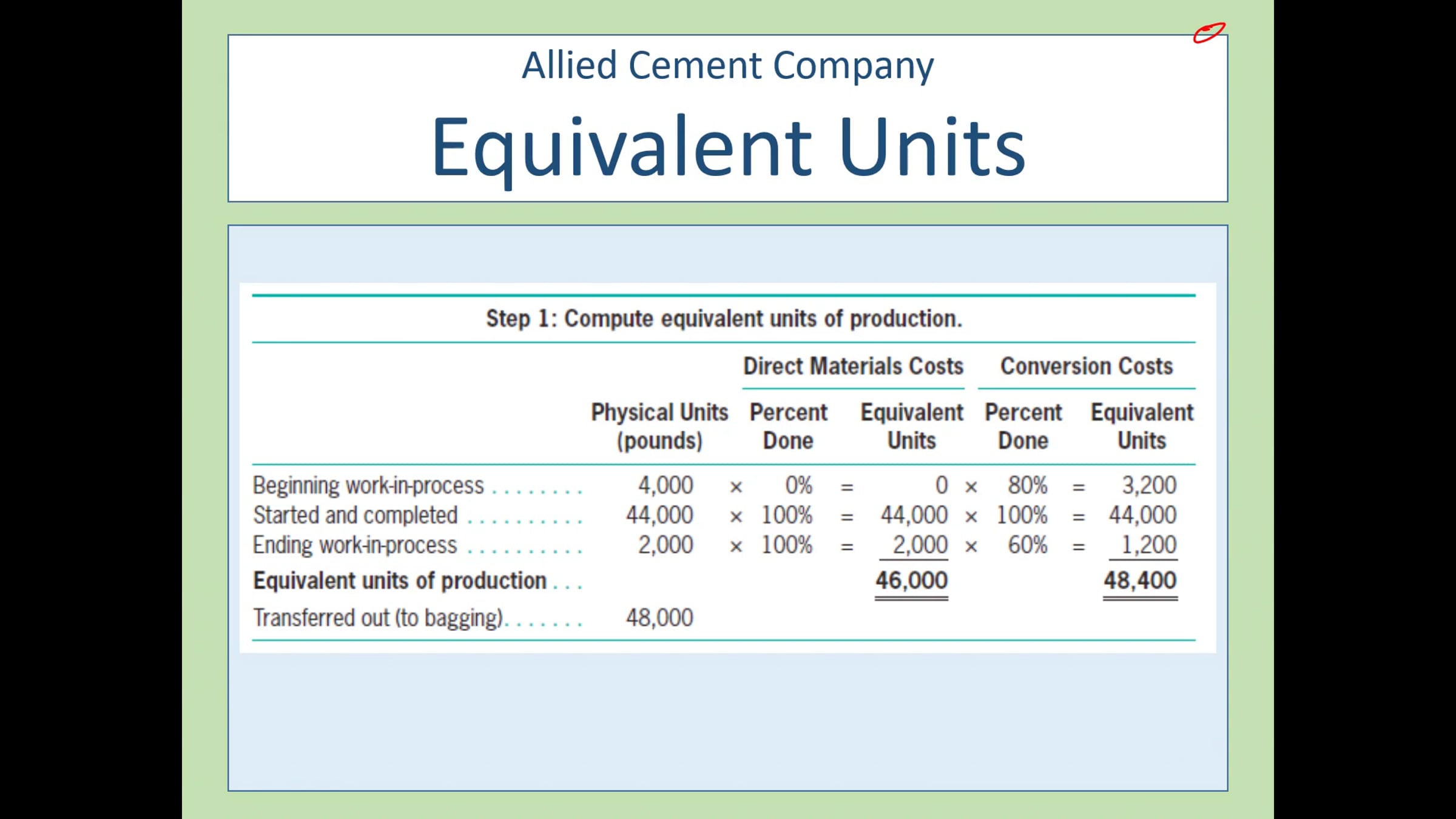Click the 60% conversion percent value
Viewport: 1456px width, 819px height.
(x=1028, y=545)
